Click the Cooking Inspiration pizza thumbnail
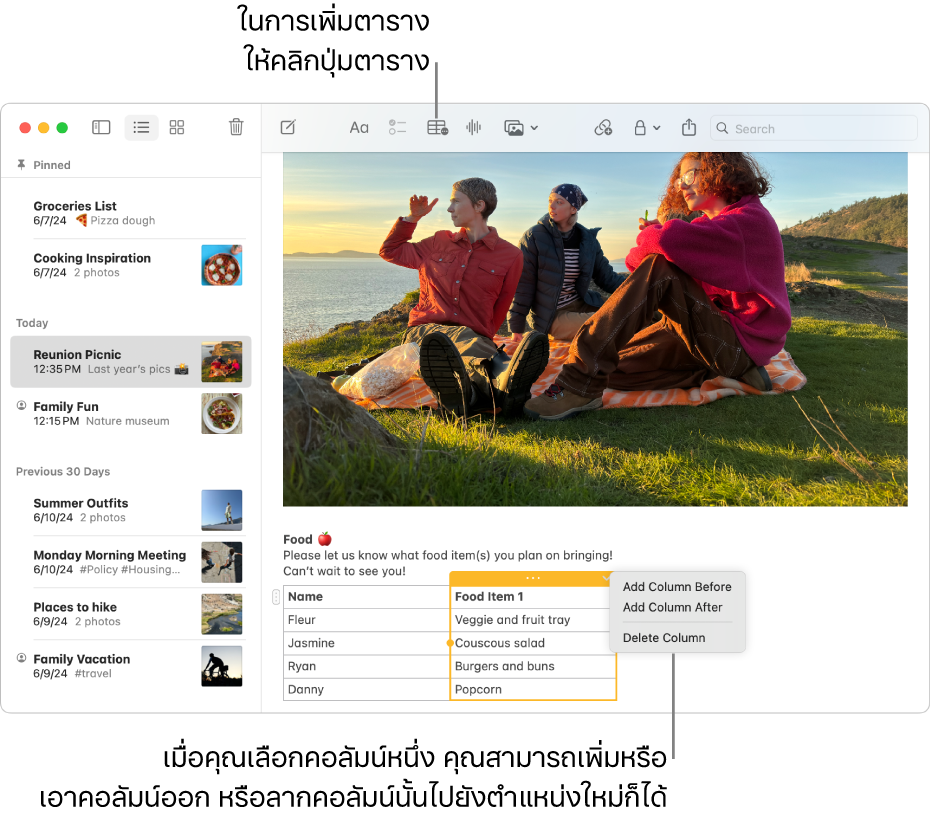Screen dimensions: 931x814 coord(221,265)
